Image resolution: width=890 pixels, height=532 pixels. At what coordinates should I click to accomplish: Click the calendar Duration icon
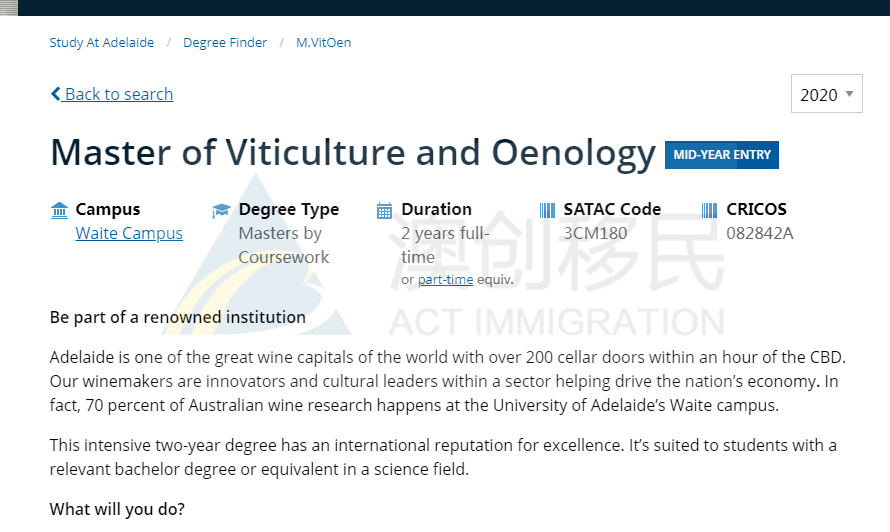tap(384, 211)
